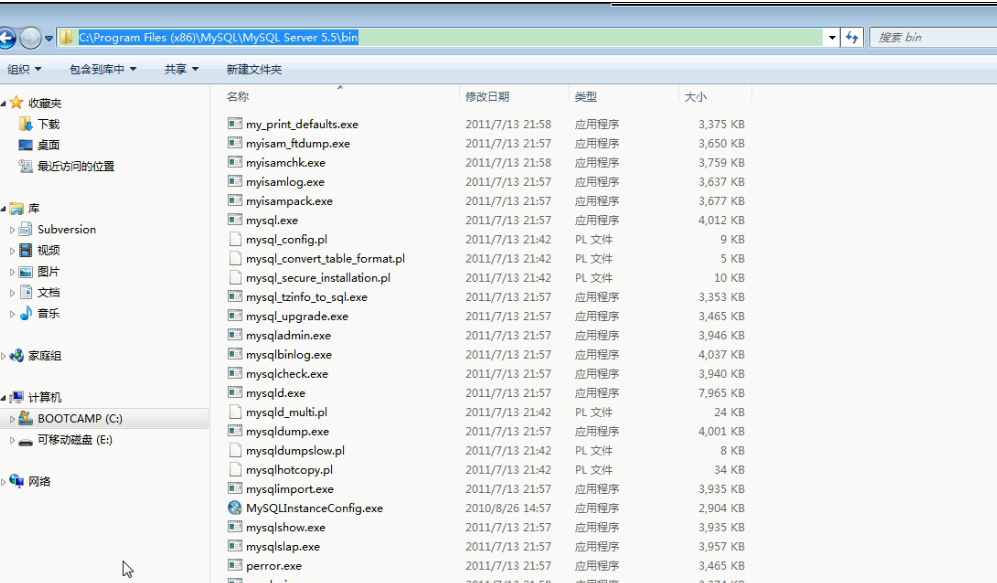997x583 pixels.
Task: Select the mysqlhotcopy.pl file icon
Action: coord(235,469)
